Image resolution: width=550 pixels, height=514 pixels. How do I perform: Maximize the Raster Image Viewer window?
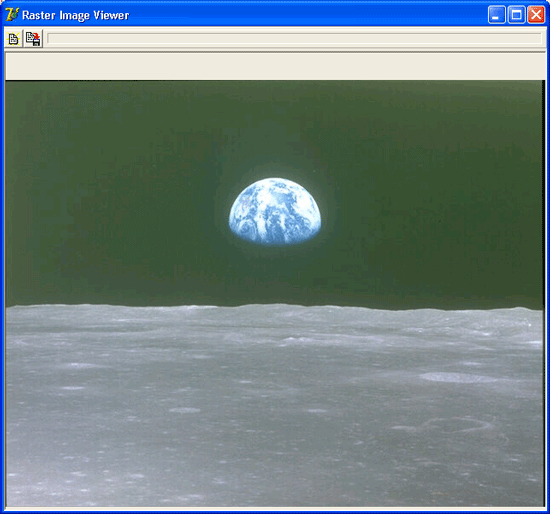click(516, 15)
